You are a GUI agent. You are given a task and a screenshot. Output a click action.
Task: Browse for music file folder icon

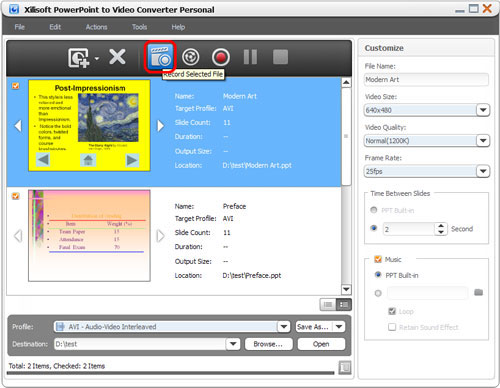pyautogui.click(x=479, y=292)
